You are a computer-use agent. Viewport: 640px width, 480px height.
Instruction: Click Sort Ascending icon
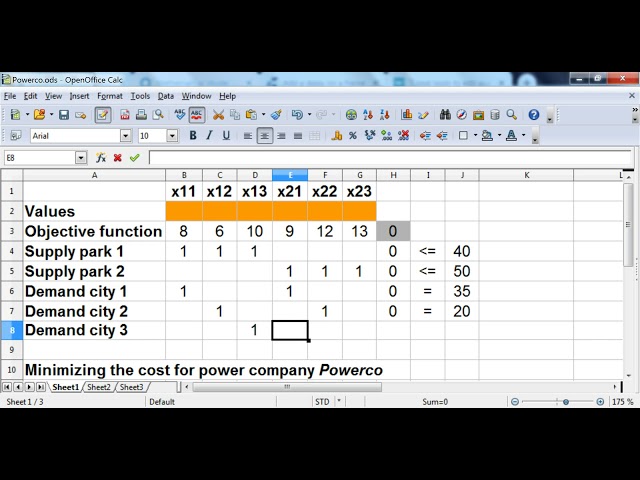368,115
